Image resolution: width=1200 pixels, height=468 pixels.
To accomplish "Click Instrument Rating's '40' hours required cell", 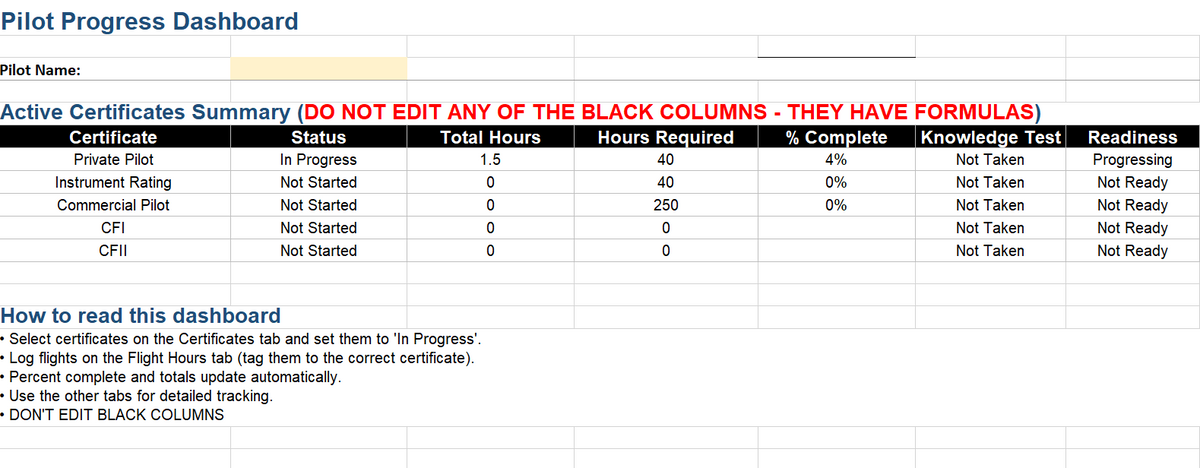I will [665, 183].
